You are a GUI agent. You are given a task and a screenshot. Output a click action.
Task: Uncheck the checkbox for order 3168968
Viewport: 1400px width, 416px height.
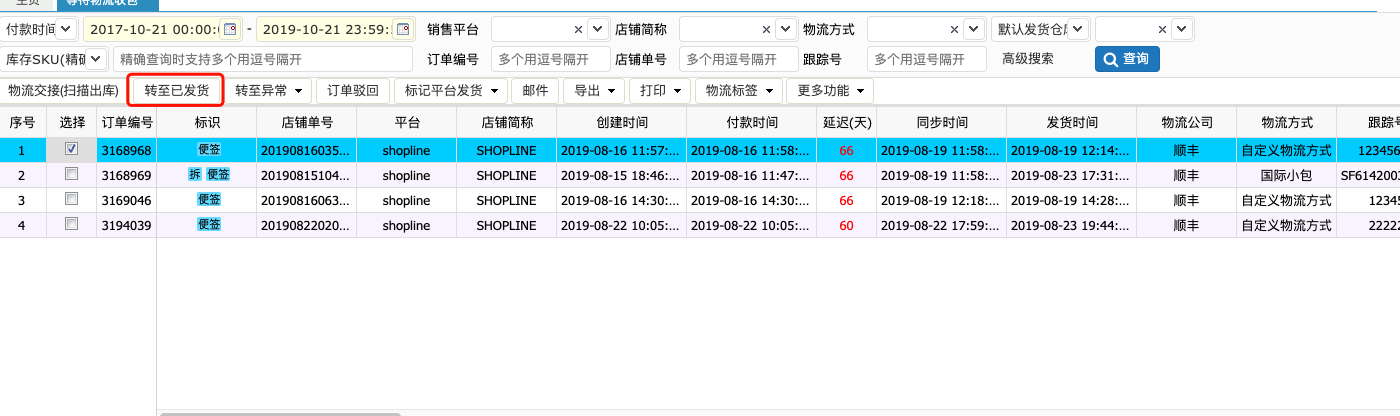[x=71, y=149]
